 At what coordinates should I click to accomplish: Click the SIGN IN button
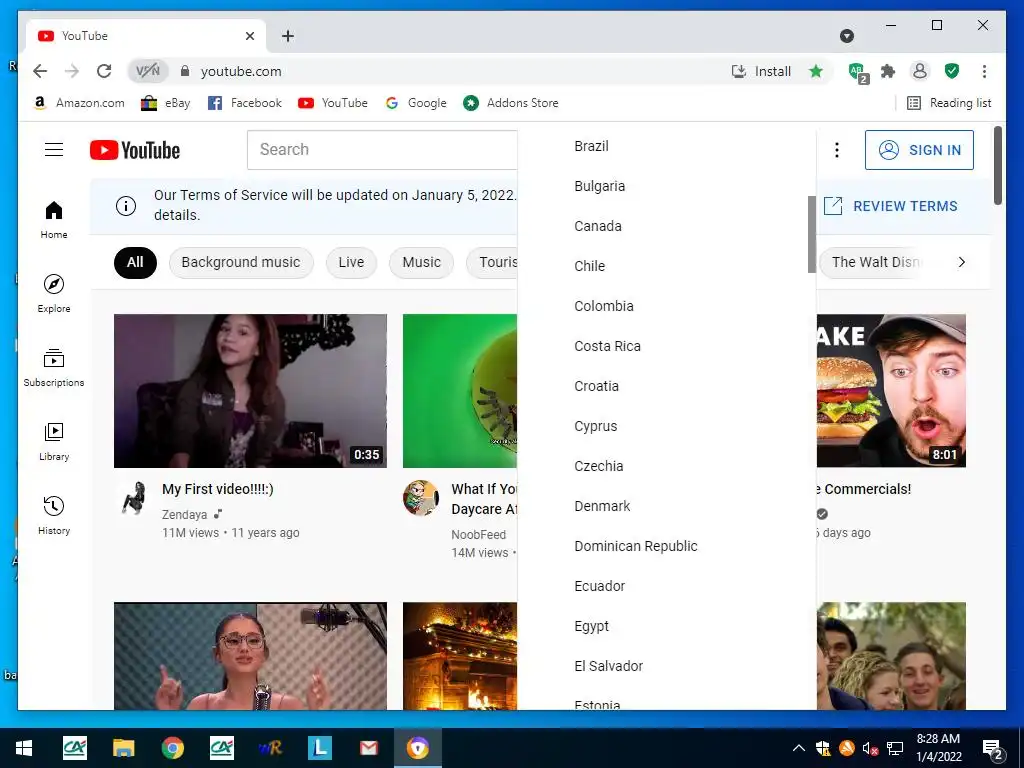coord(919,150)
